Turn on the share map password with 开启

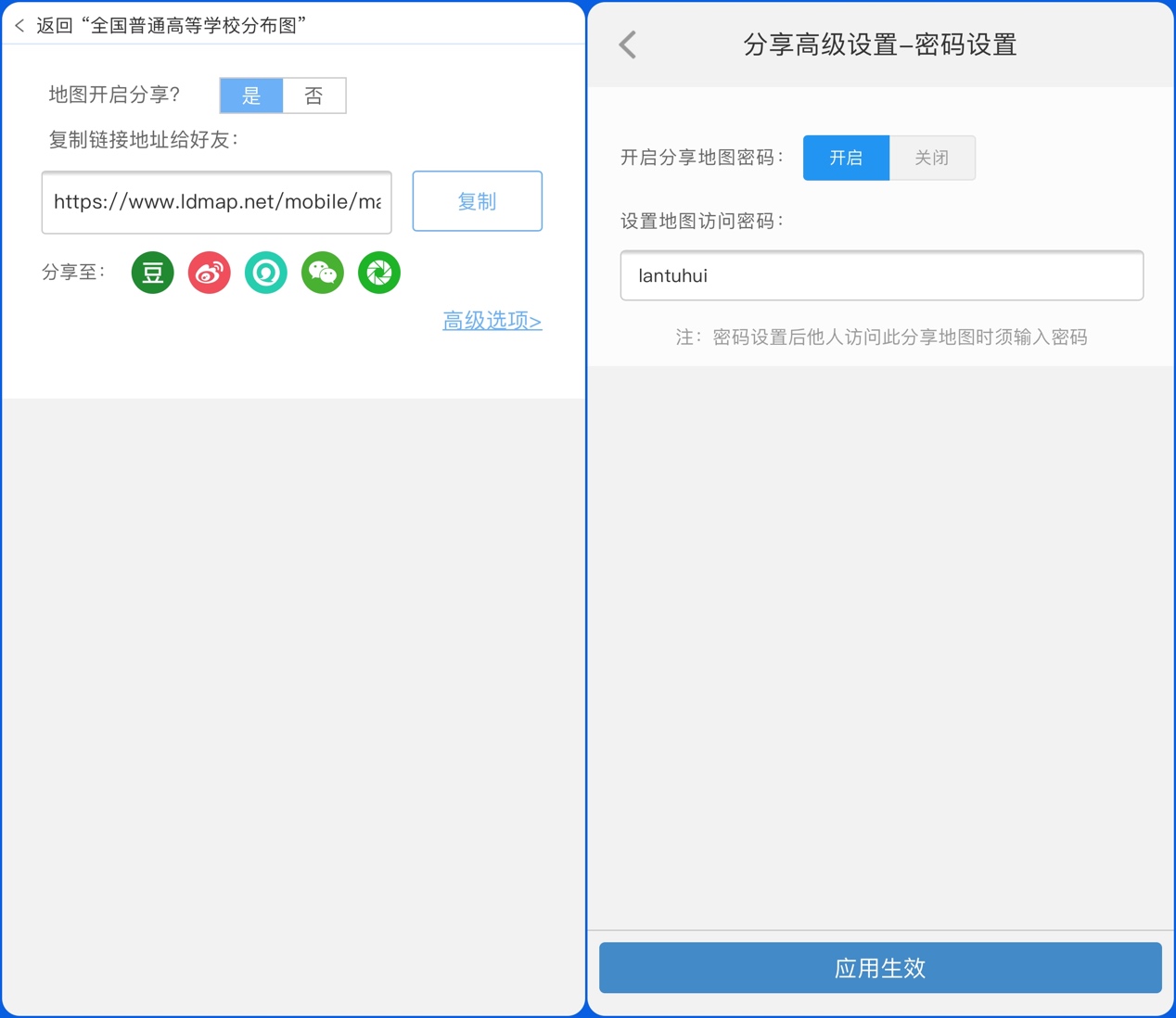(846, 158)
